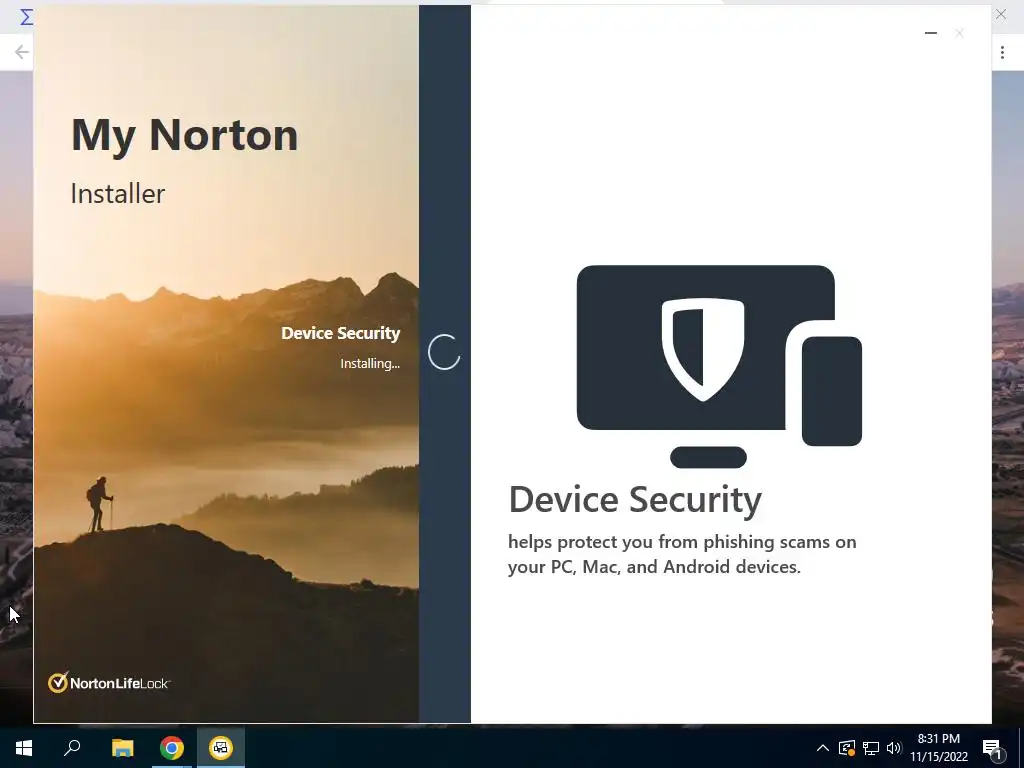The image size is (1024, 768).
Task: Open the network tray icon
Action: tap(871, 748)
